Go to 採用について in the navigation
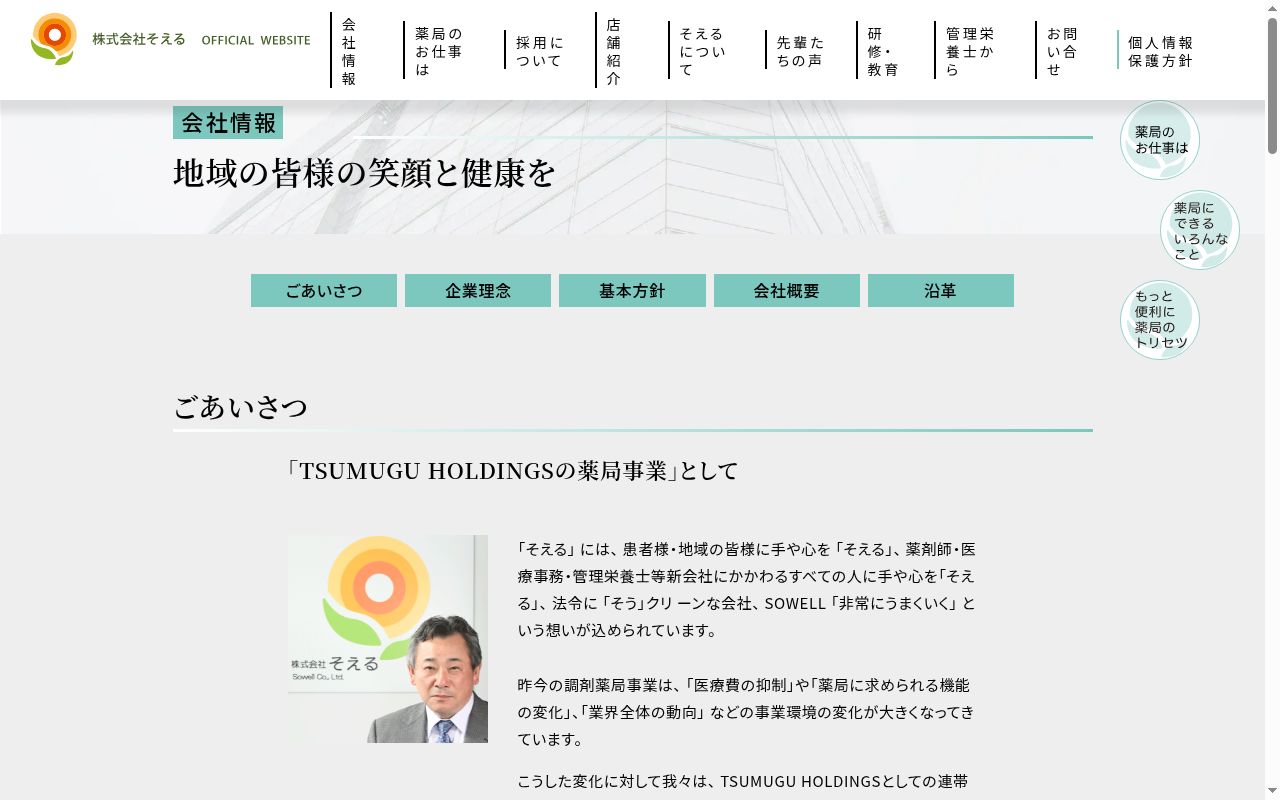Viewport: 1280px width, 800px height. (540, 50)
